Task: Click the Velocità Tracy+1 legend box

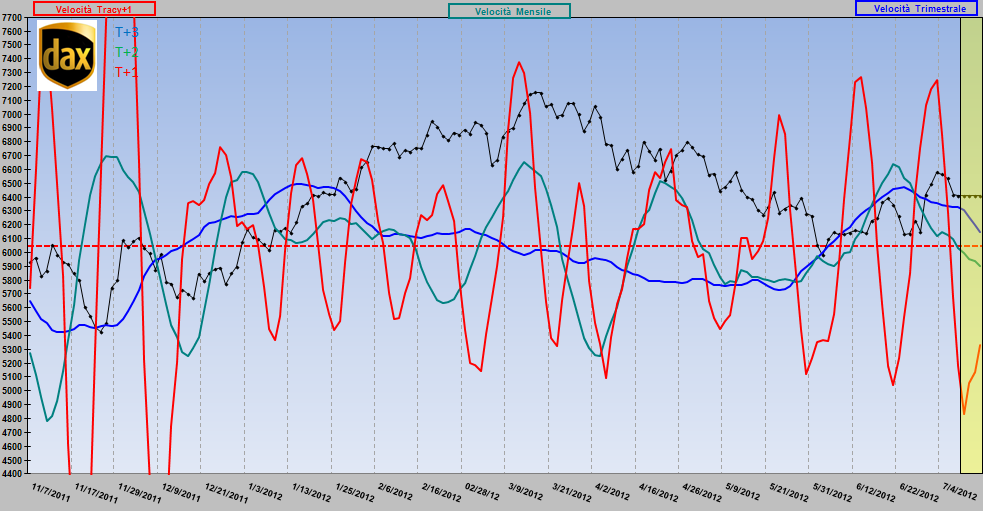Action: click(x=94, y=9)
